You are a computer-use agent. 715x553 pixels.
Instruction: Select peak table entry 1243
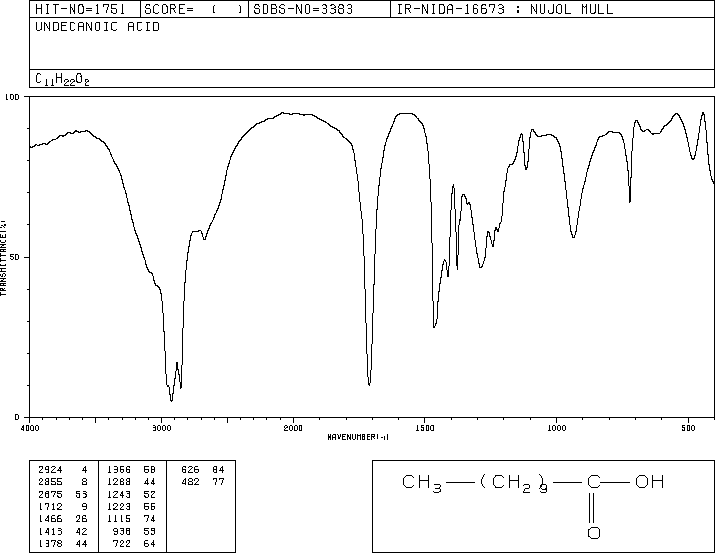coord(119,494)
